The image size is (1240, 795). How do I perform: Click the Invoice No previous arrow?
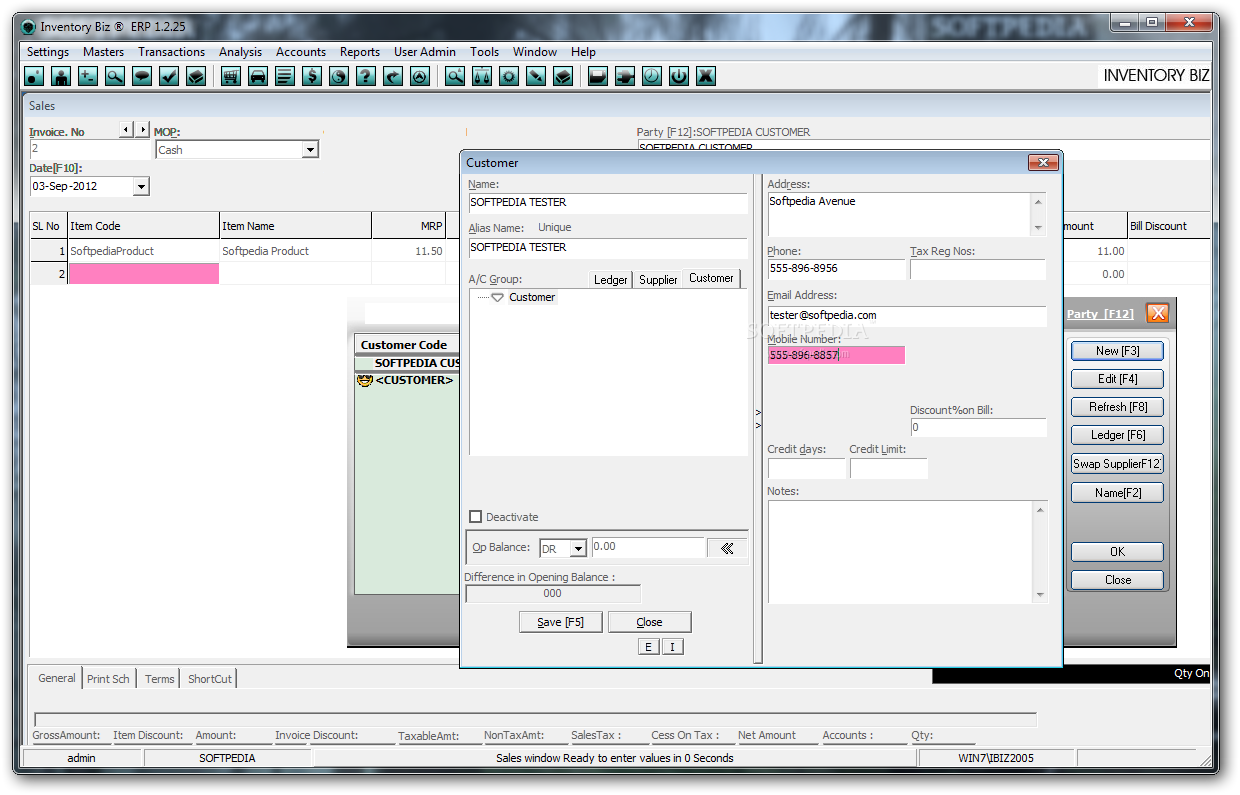click(x=126, y=130)
